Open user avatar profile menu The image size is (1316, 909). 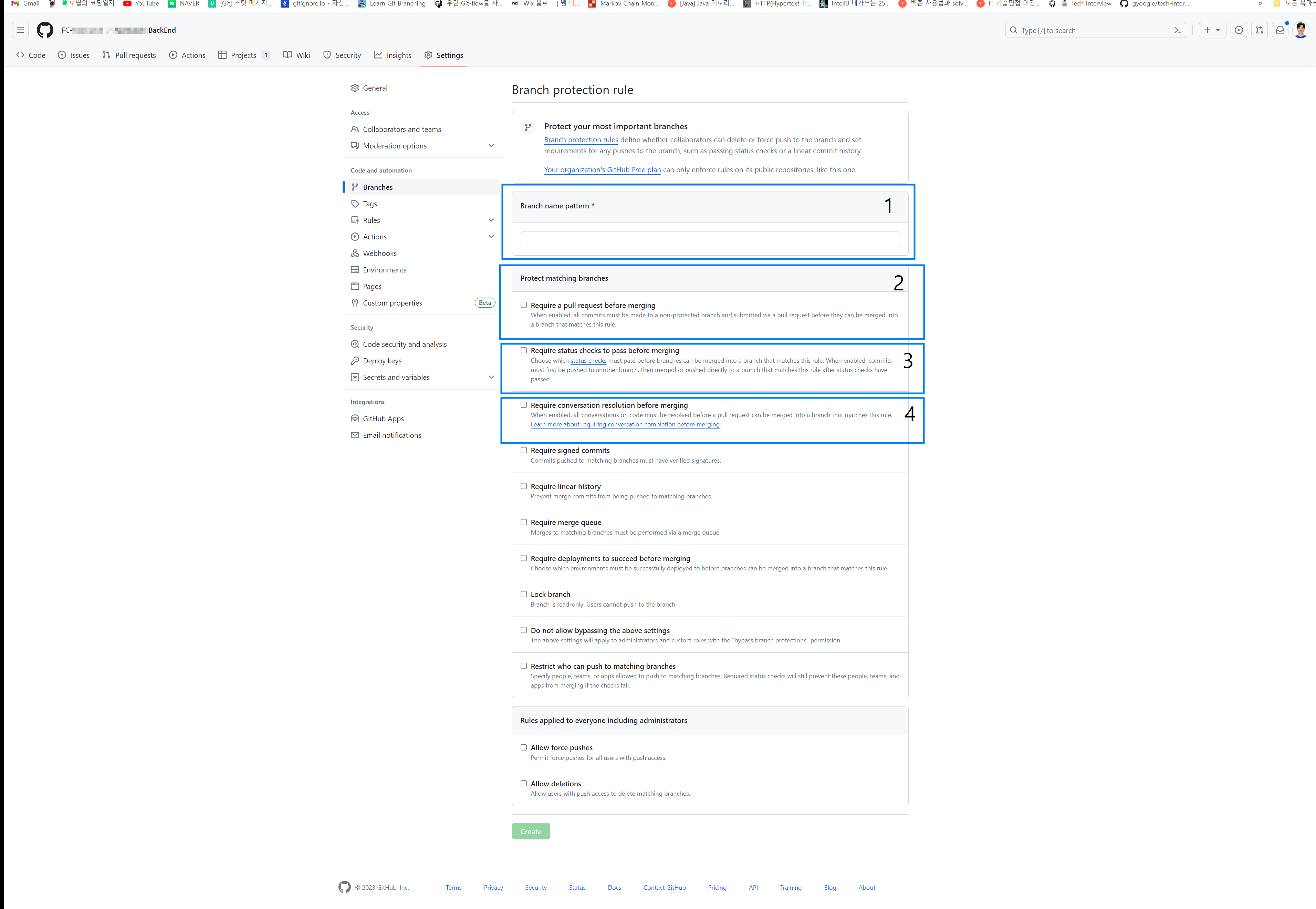click(x=1301, y=30)
